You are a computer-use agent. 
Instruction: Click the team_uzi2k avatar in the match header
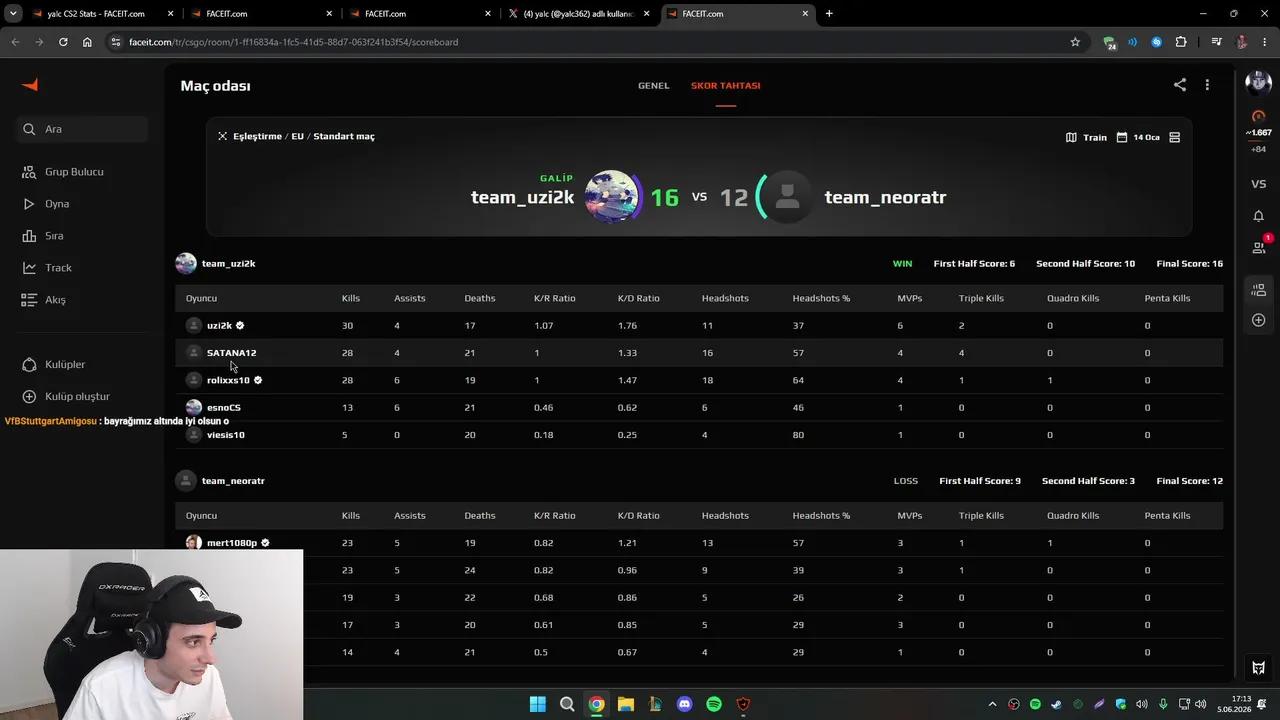(x=611, y=196)
